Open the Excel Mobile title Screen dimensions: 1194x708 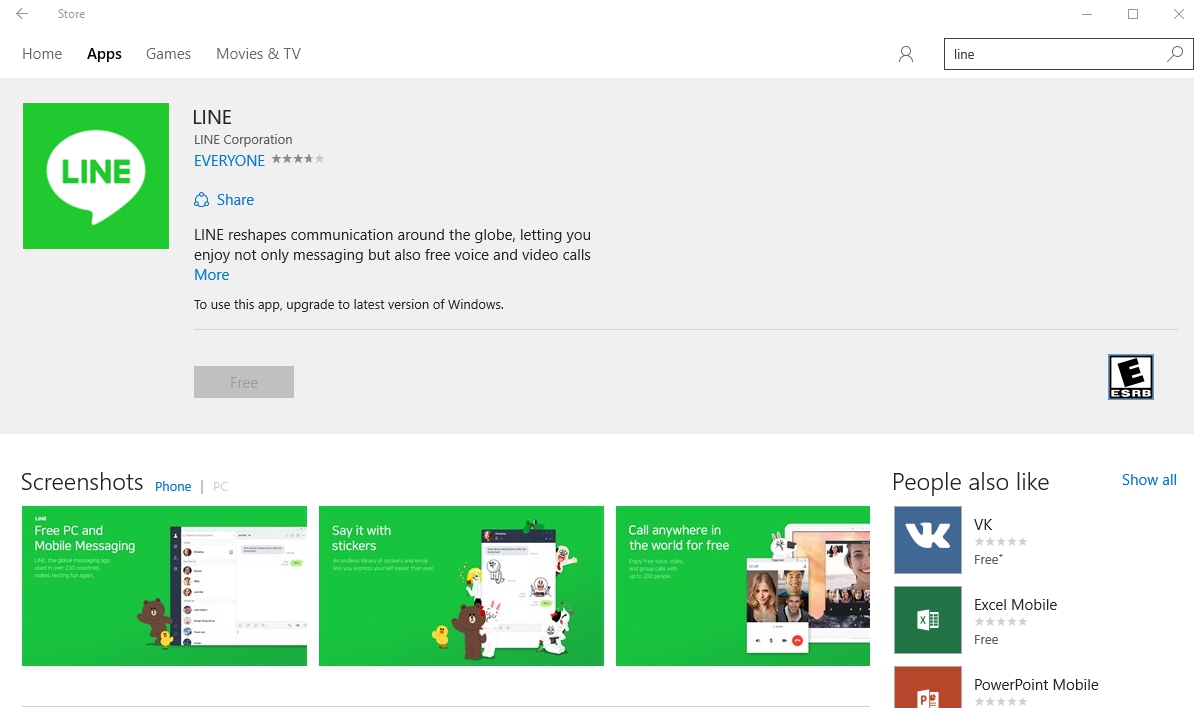click(x=1015, y=604)
